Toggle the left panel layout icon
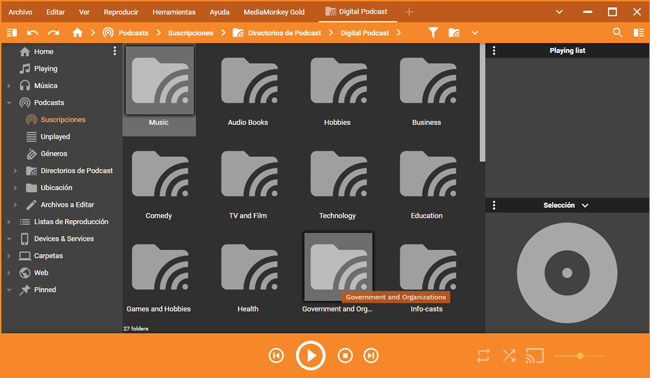This screenshot has height=378, width=650. click(12, 32)
